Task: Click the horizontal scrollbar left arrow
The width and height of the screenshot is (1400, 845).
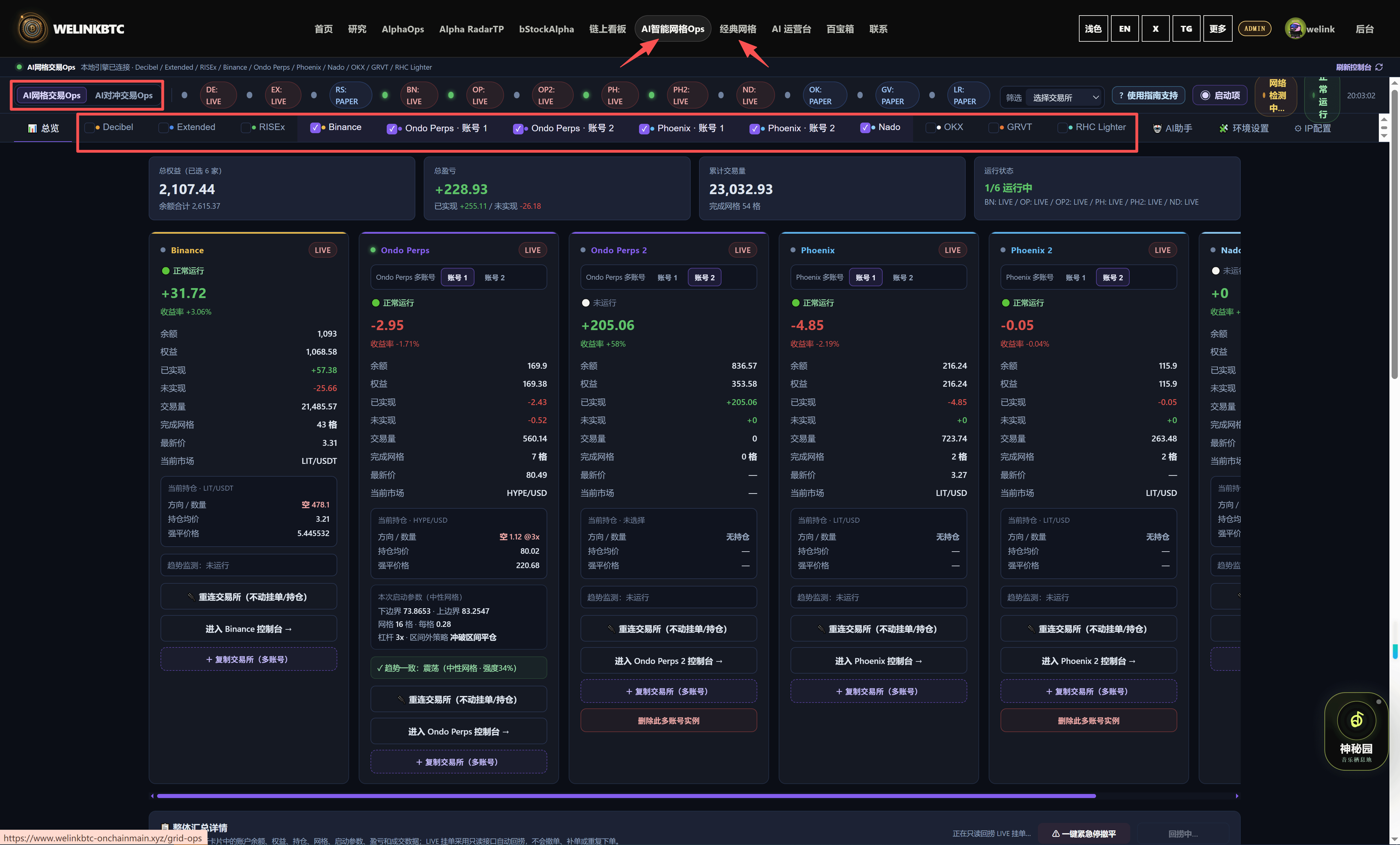Action: (152, 796)
